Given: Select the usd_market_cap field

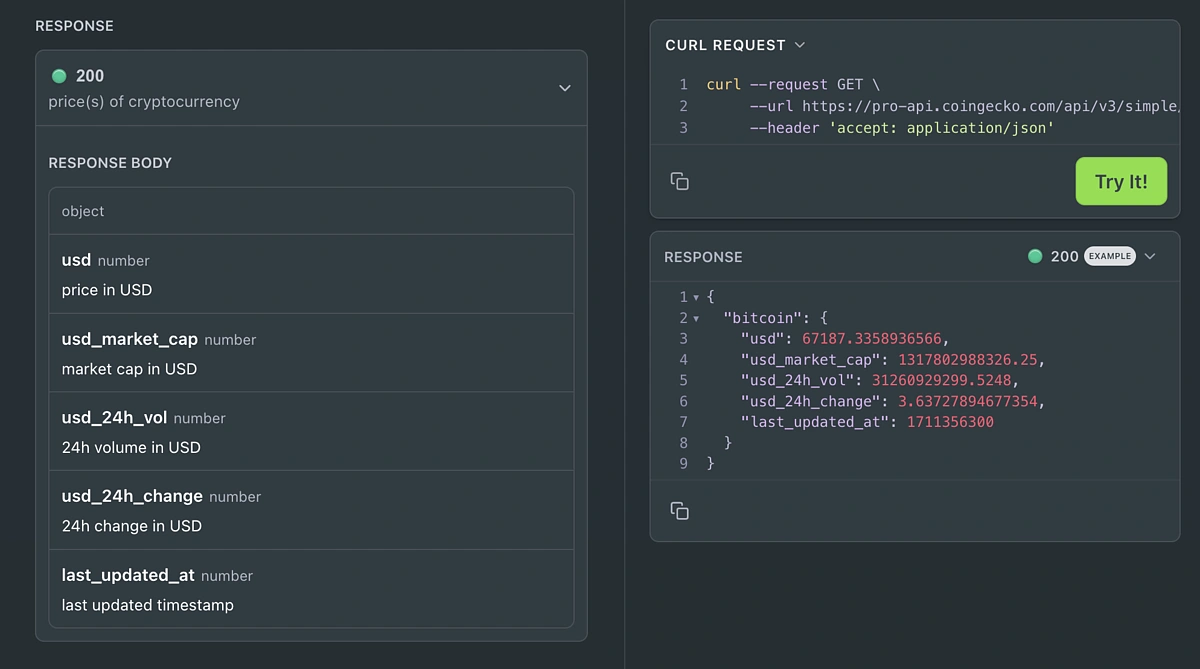Looking at the screenshot, I should tap(129, 339).
